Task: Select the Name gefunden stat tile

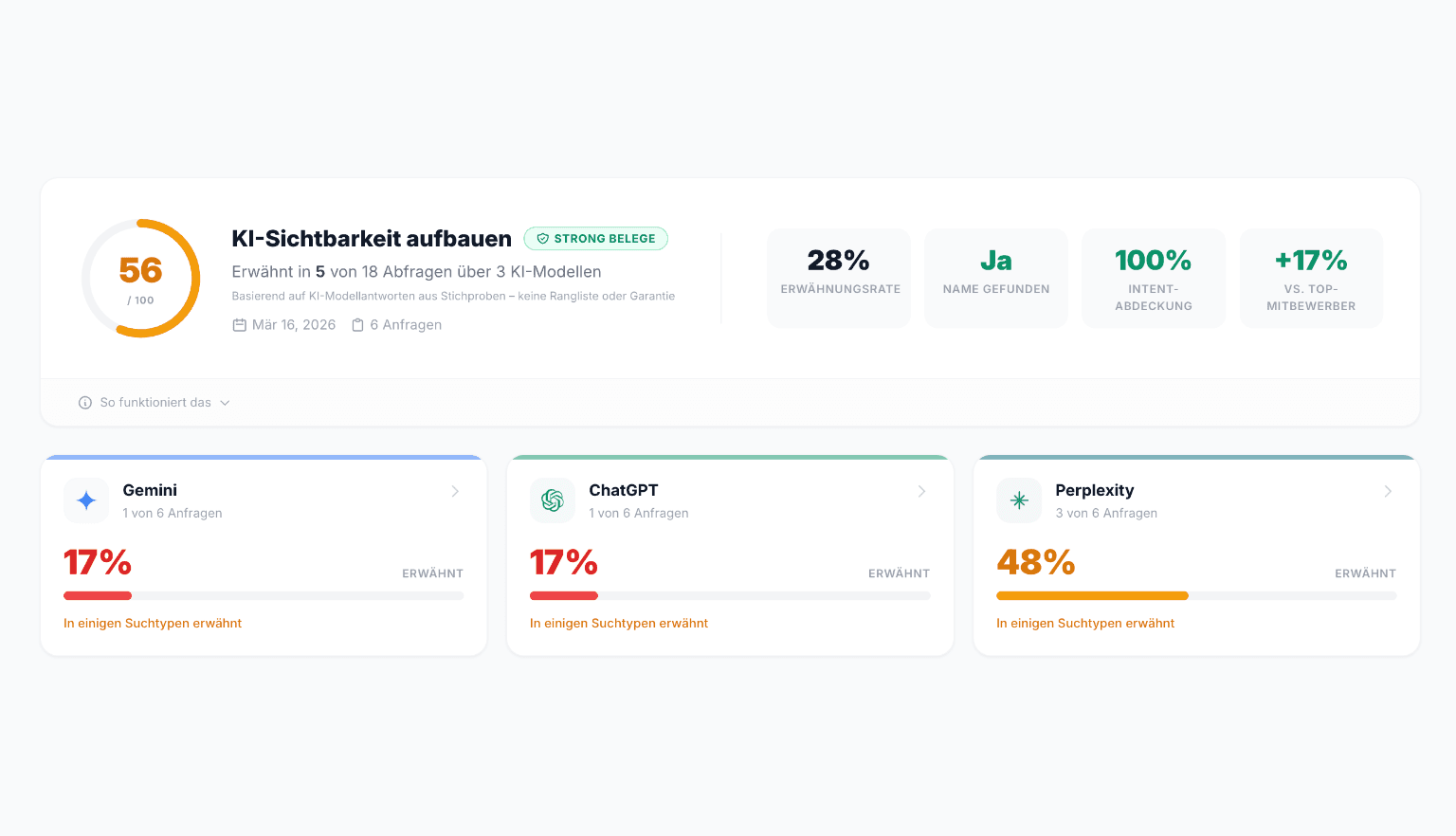Action: tap(996, 278)
